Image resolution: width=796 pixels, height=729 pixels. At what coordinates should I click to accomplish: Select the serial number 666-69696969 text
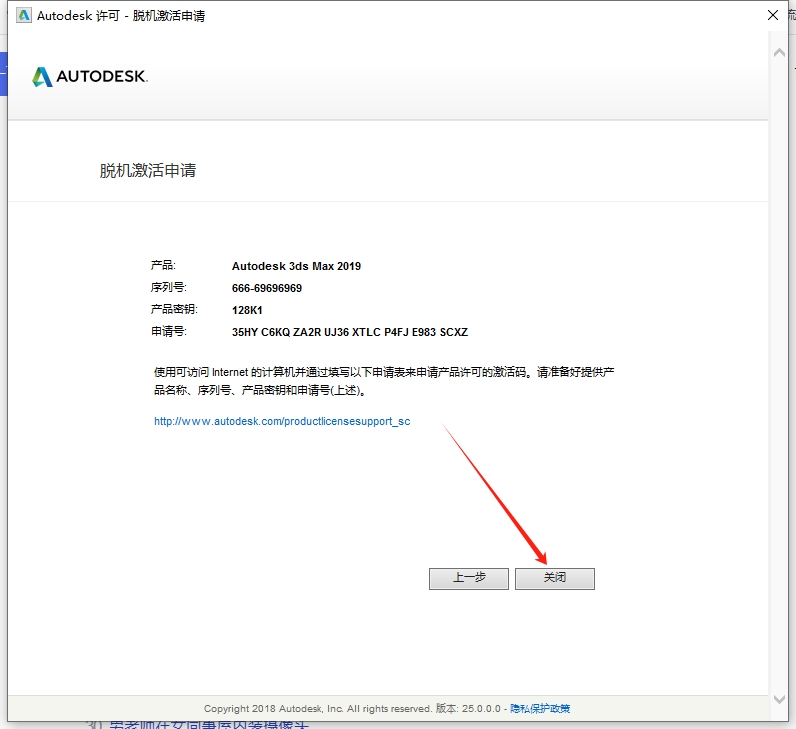click(267, 288)
